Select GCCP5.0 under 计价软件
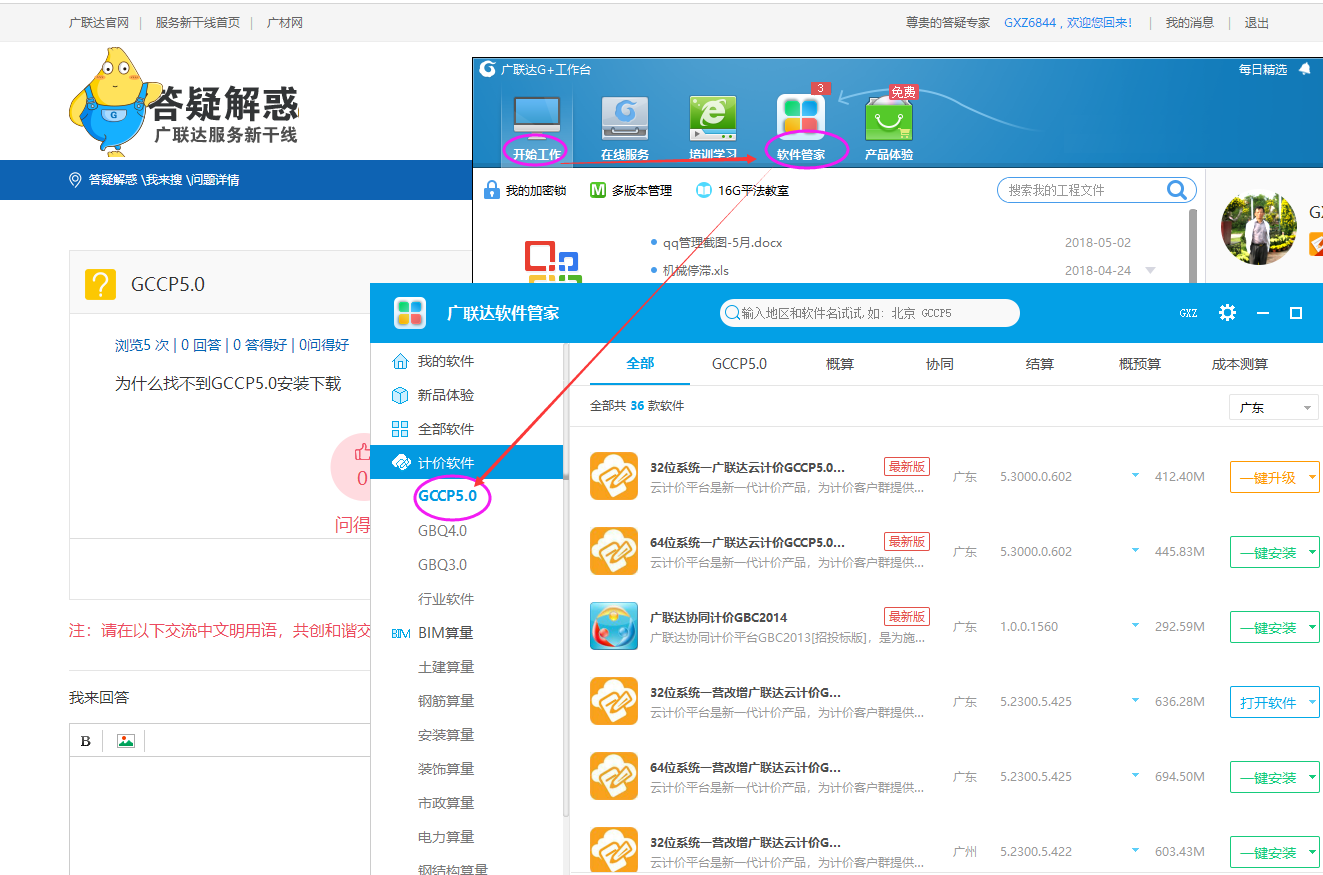This screenshot has width=1323, height=875. pyautogui.click(x=447, y=496)
